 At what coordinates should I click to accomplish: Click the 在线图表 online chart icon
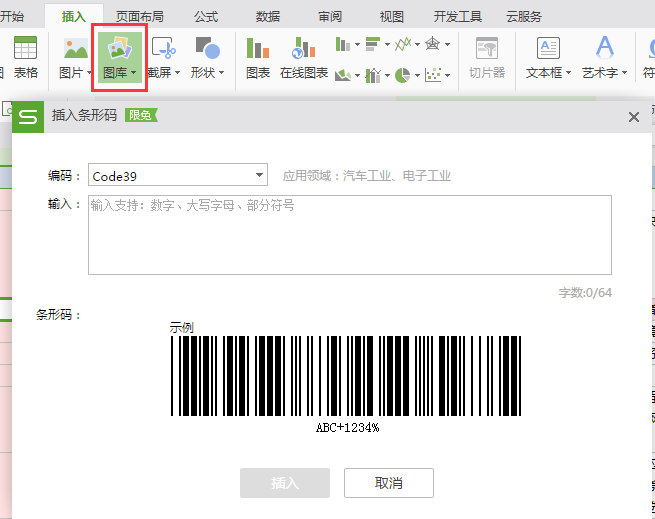click(304, 49)
